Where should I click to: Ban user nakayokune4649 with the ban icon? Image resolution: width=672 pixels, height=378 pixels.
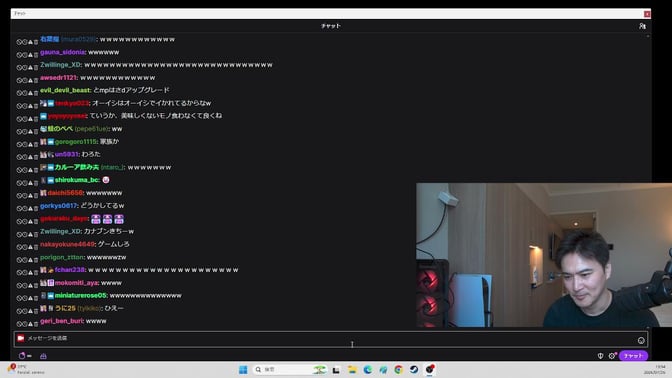(19, 247)
